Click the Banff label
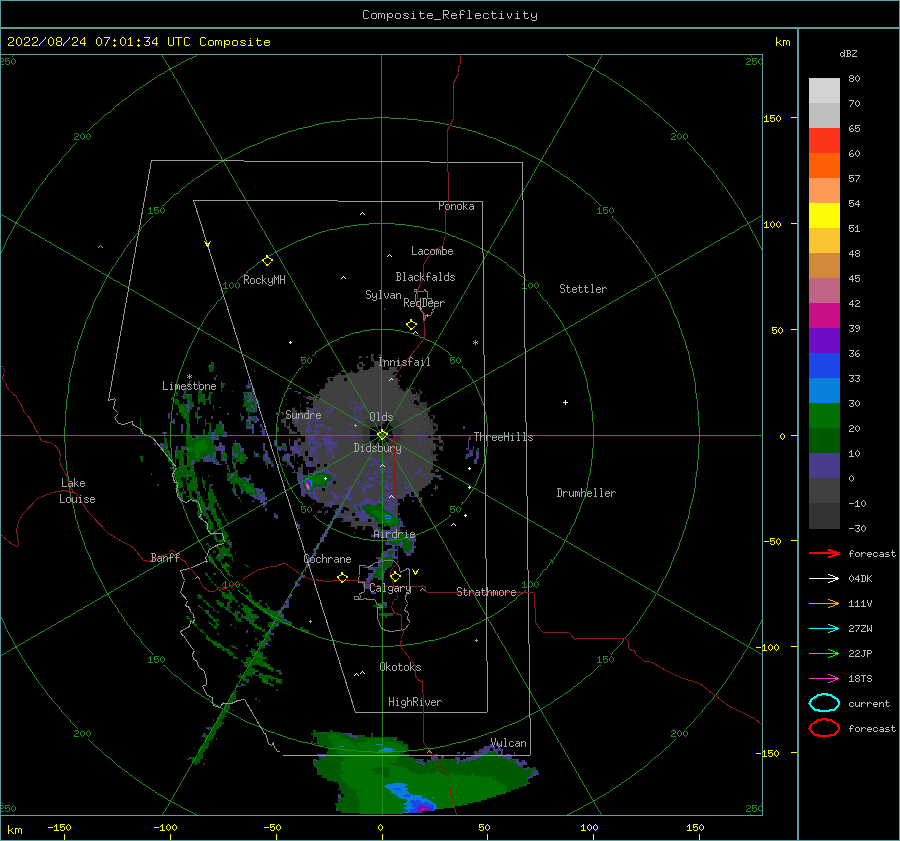The height and width of the screenshot is (841, 900). [165, 557]
